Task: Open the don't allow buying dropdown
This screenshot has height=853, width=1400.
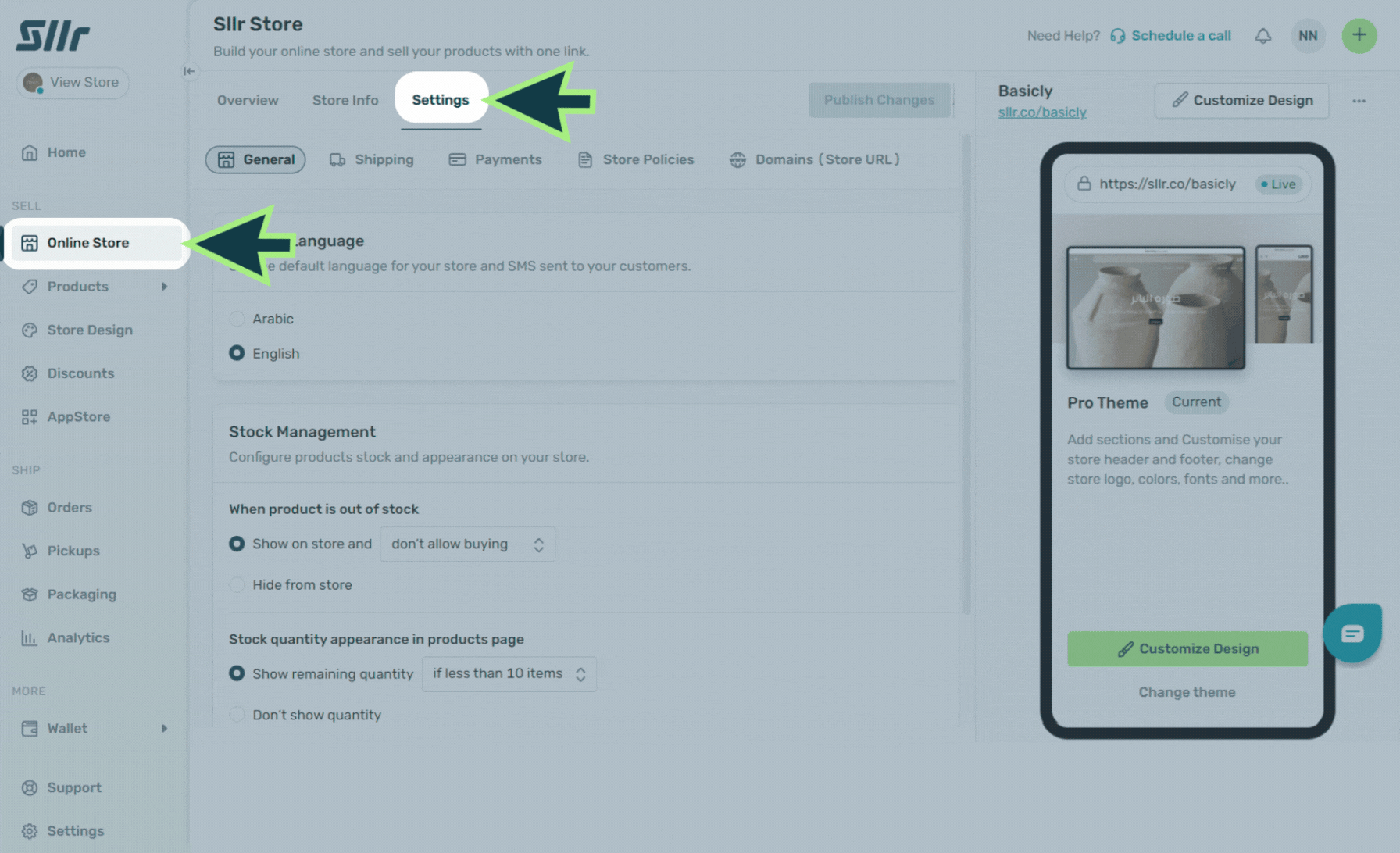Action: coord(467,544)
